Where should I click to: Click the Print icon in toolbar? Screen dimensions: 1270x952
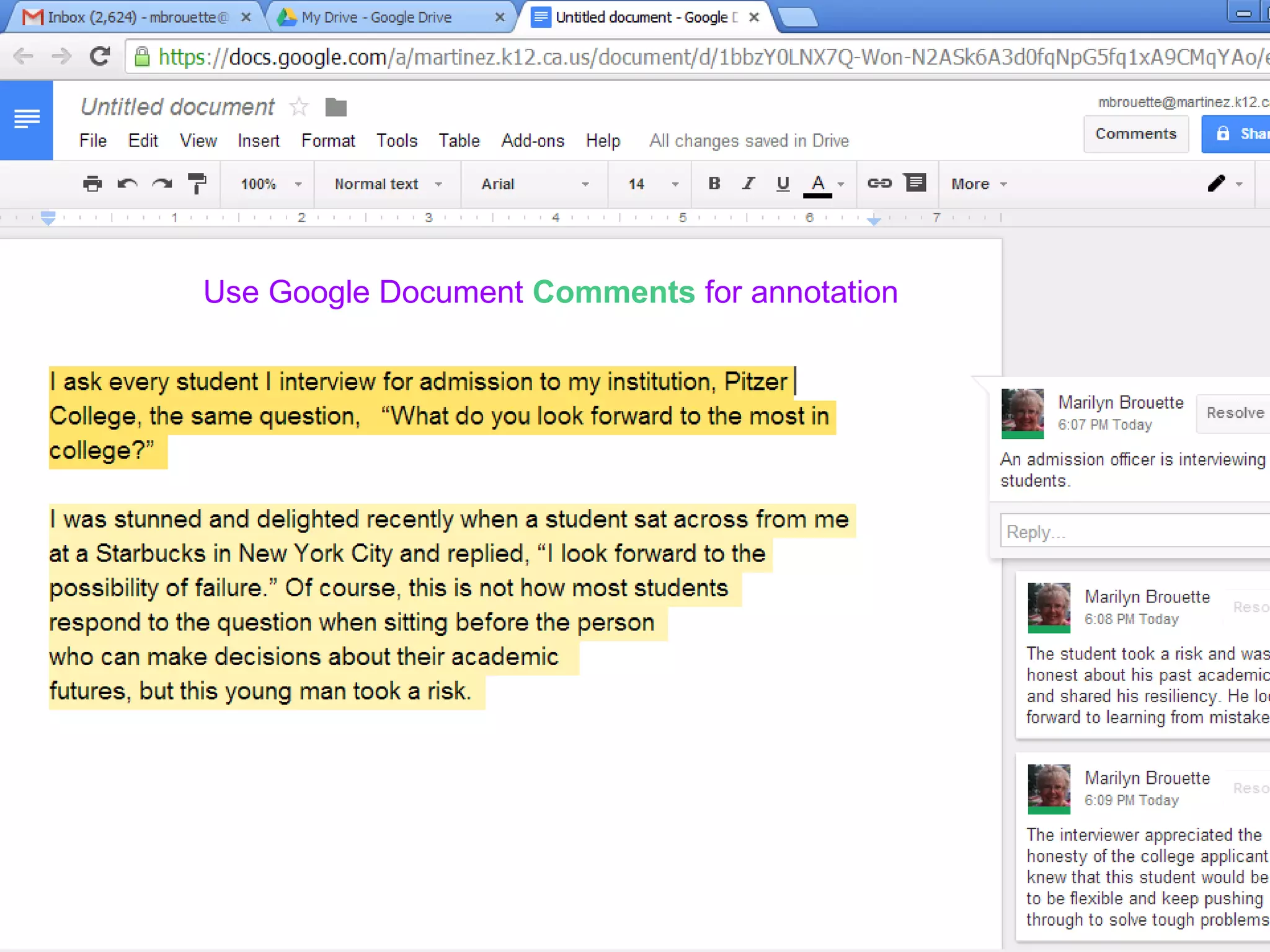coord(92,183)
